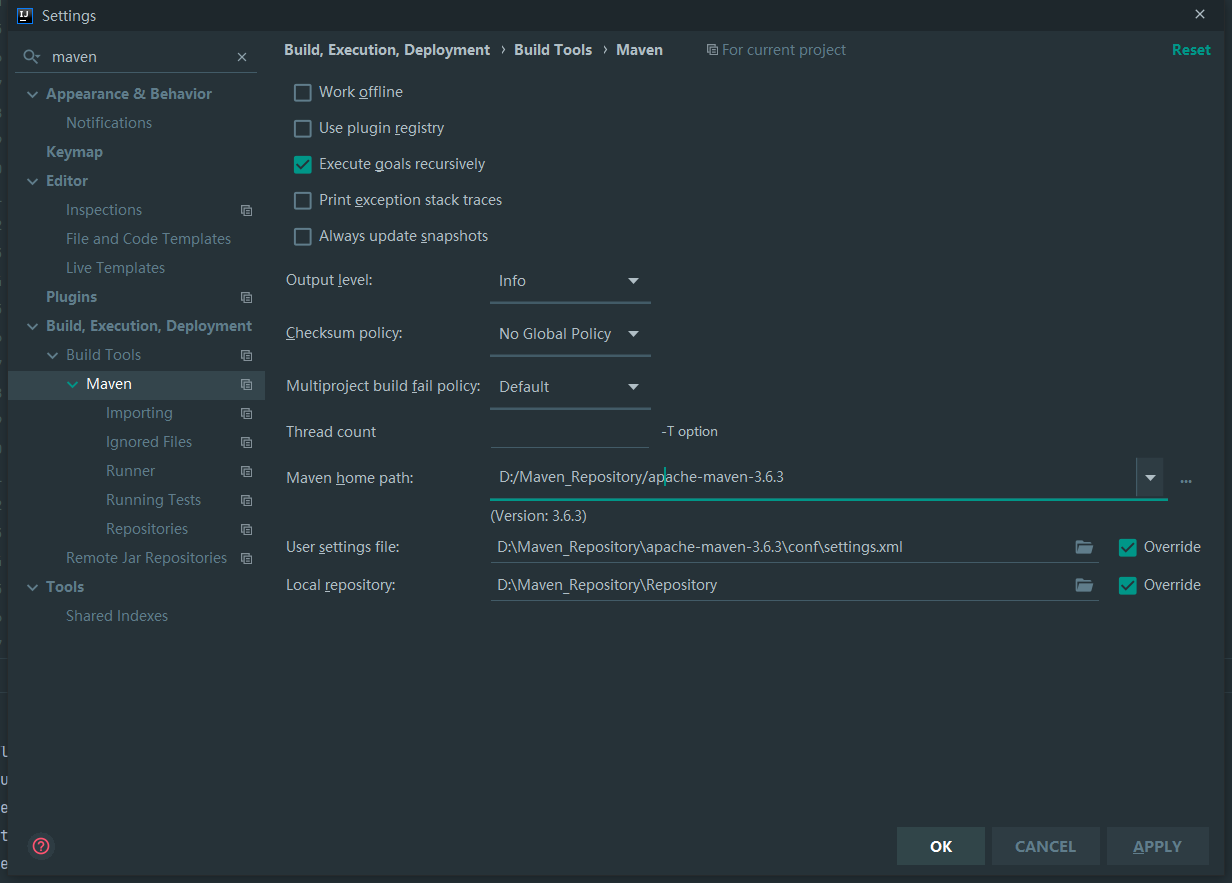Click the project-scope icon beside Repositories

point(246,529)
